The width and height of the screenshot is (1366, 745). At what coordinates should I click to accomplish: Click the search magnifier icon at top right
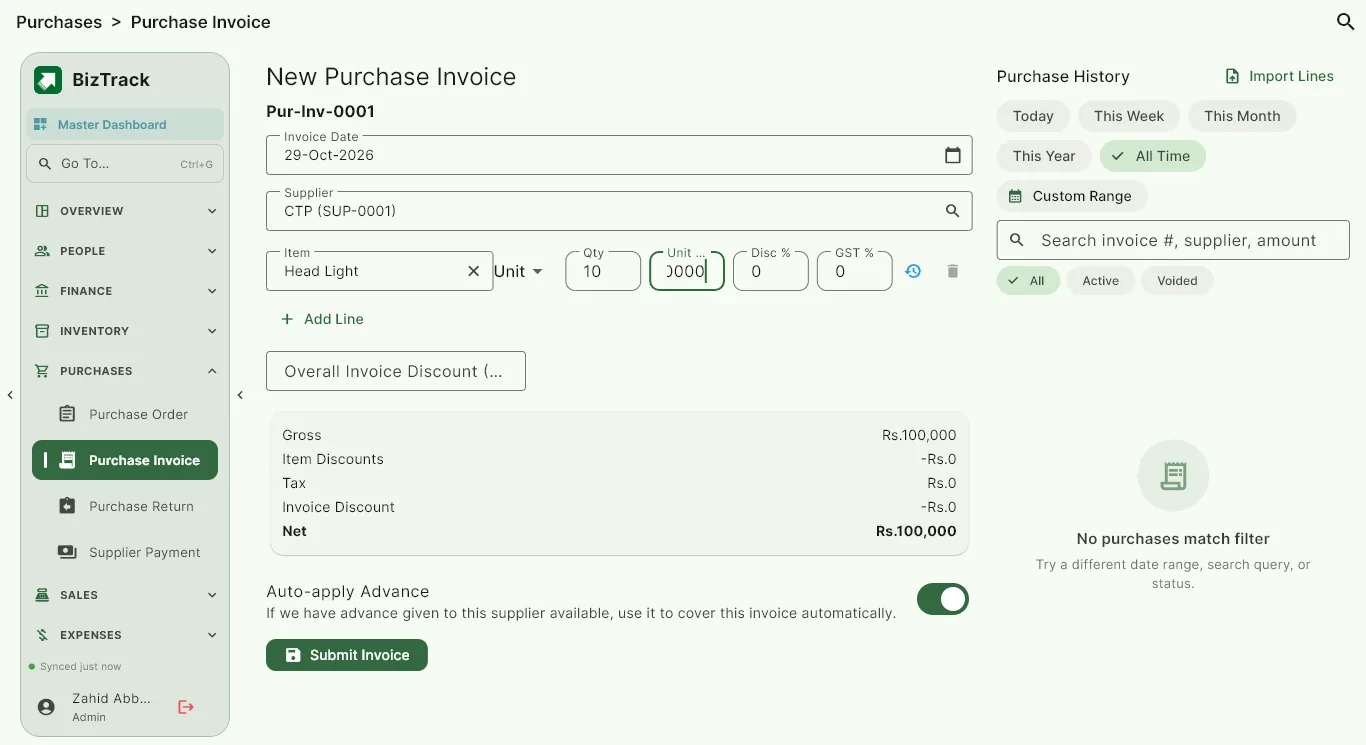tap(1345, 21)
